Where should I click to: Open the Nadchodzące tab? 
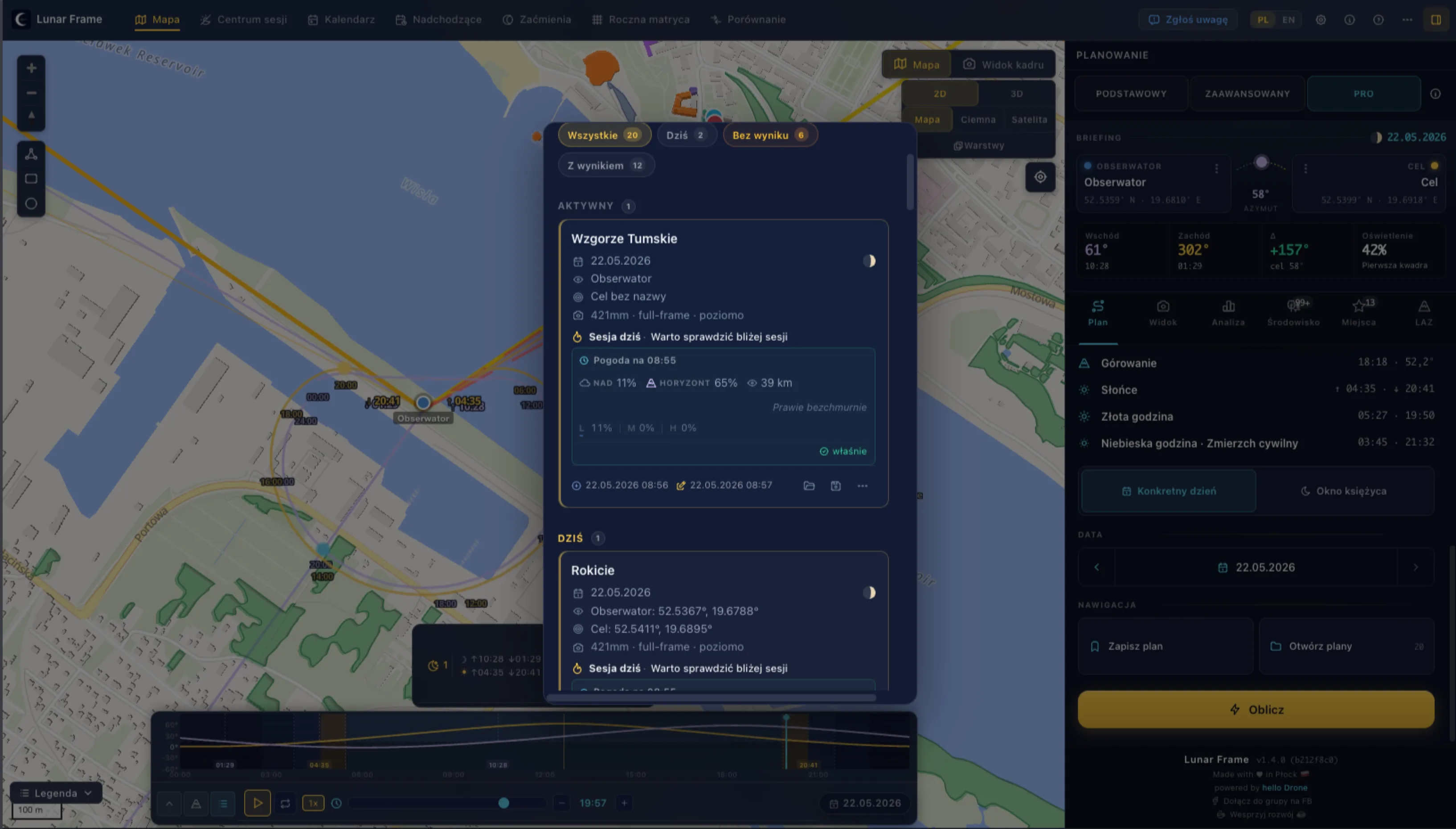(x=438, y=20)
